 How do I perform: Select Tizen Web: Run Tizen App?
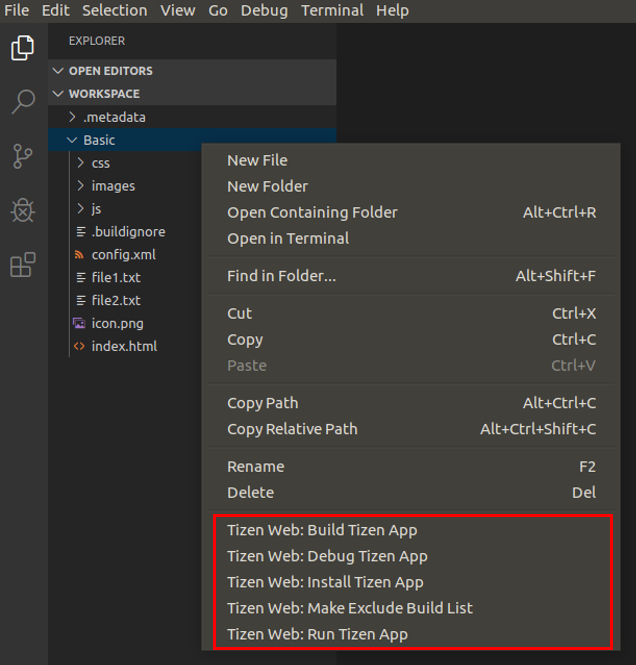coord(317,634)
